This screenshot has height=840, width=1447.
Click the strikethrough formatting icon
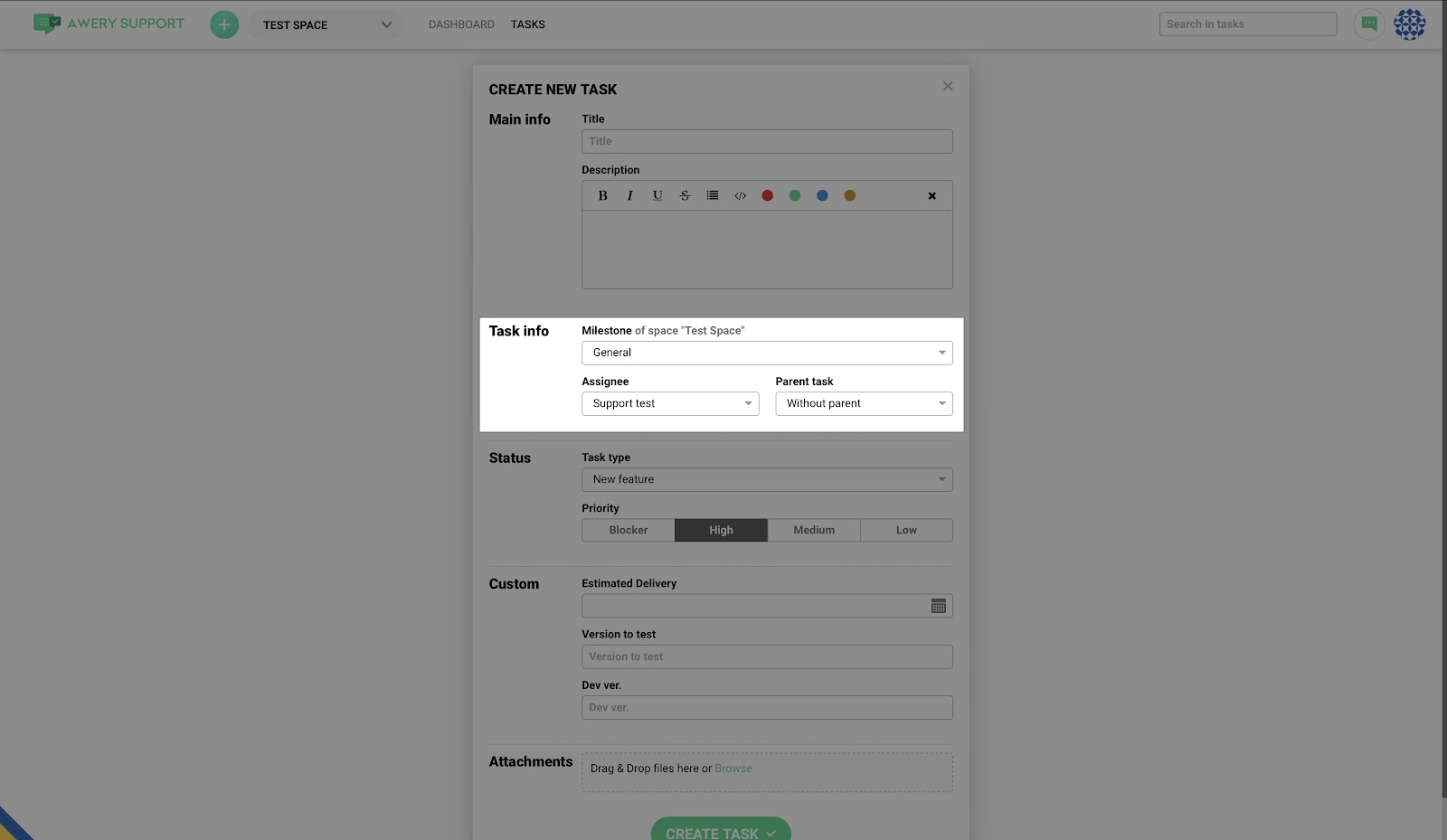click(685, 195)
